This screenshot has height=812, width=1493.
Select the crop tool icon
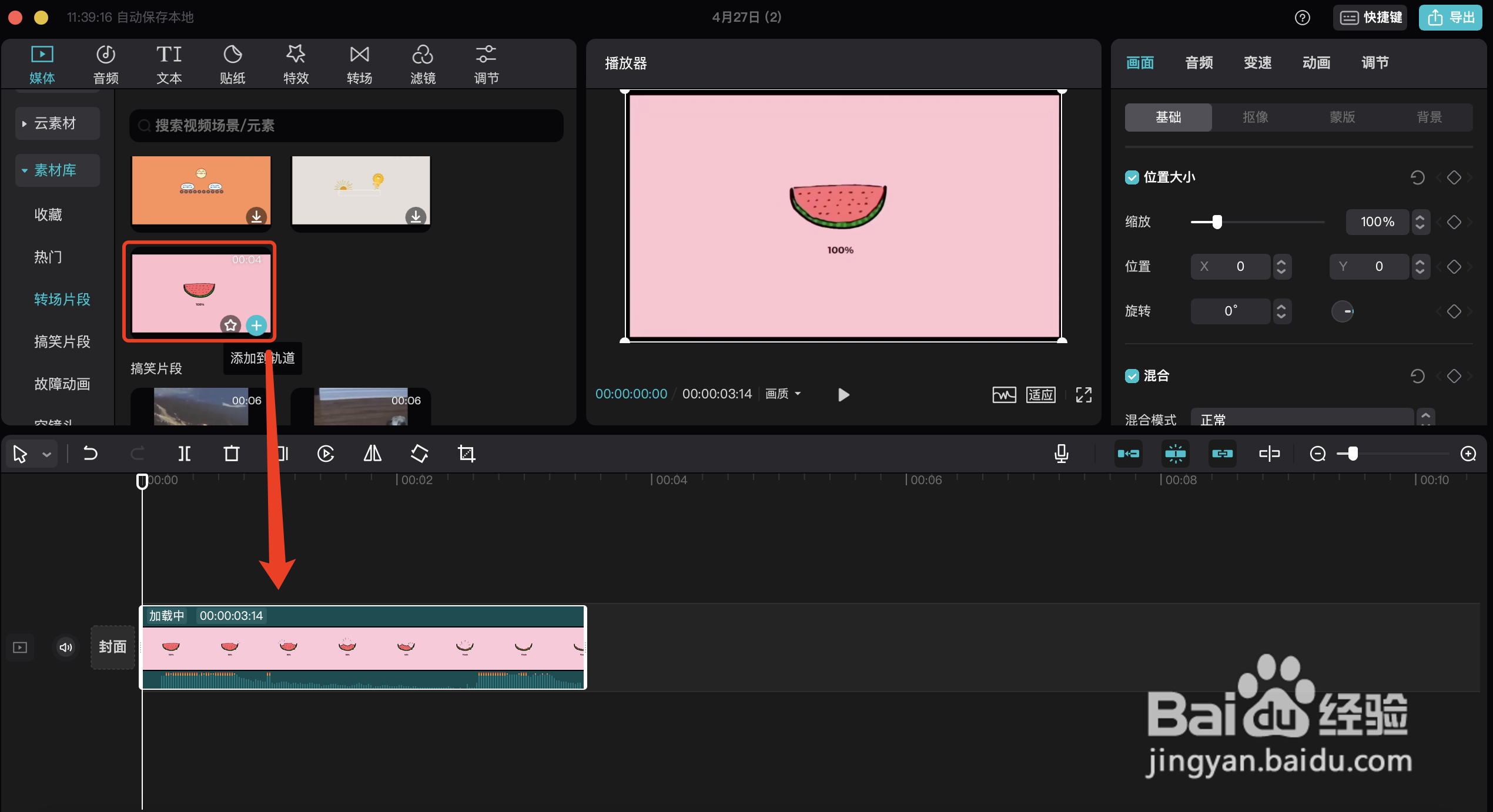pos(466,453)
